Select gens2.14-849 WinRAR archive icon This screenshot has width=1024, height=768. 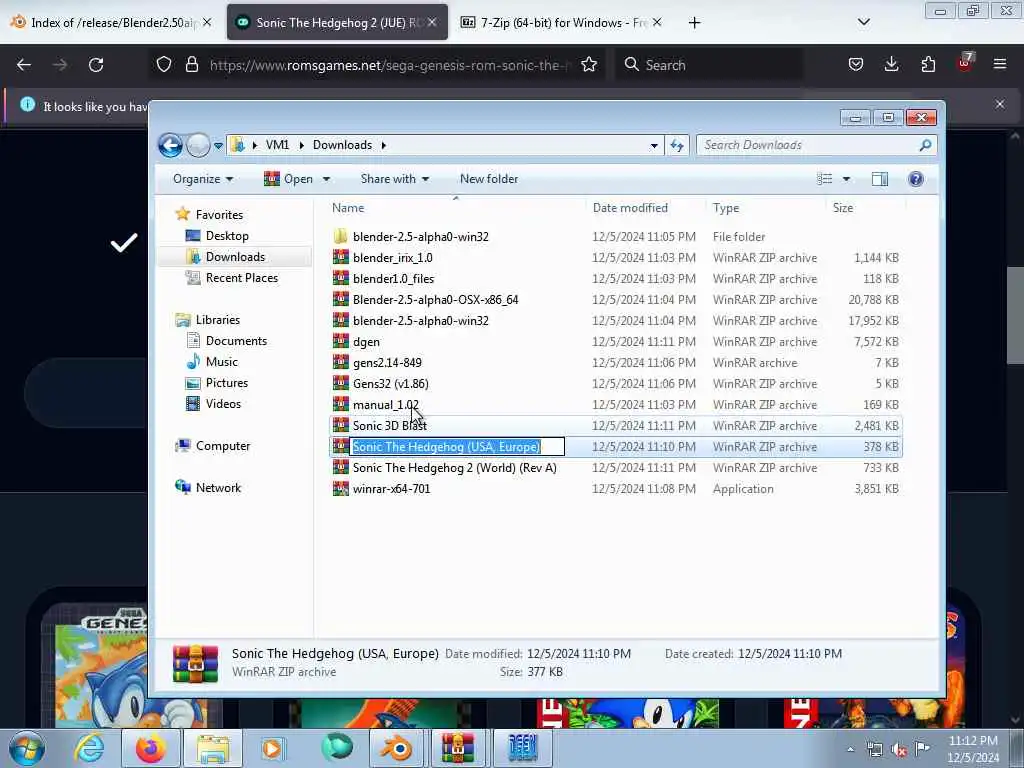click(340, 362)
